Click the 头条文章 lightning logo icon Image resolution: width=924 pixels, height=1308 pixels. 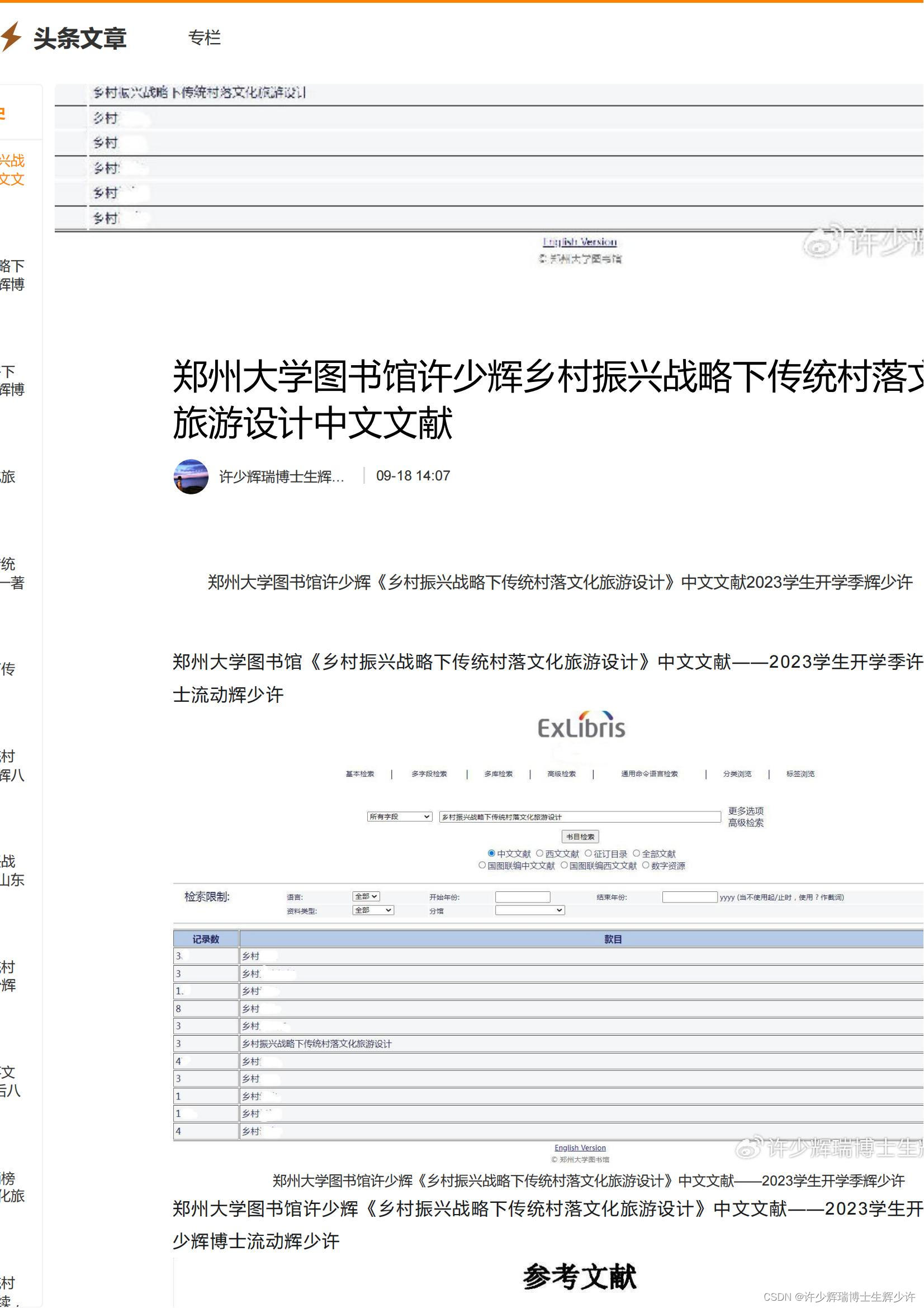pos(10,37)
